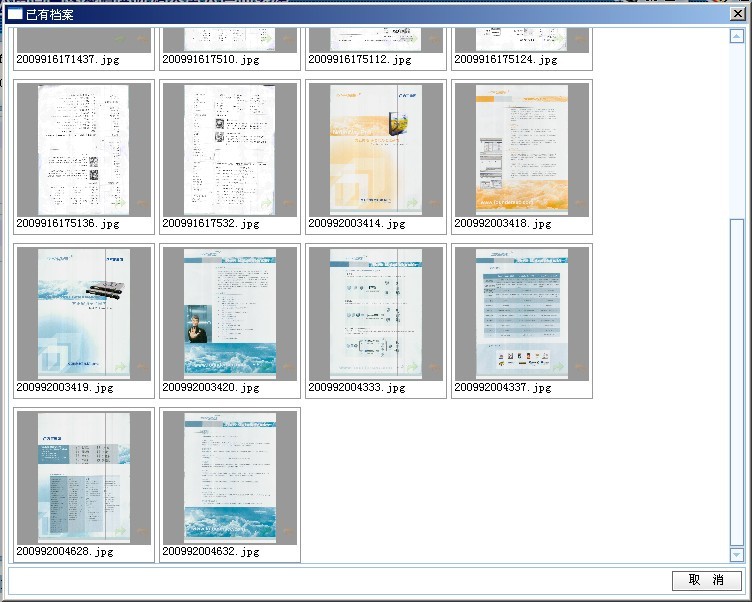Click the file name 200991617510.jpg

(211, 60)
